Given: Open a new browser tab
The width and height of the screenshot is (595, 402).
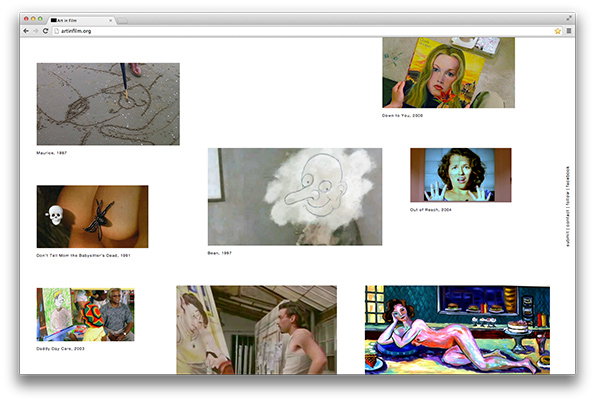Looking at the screenshot, I should coord(122,20).
